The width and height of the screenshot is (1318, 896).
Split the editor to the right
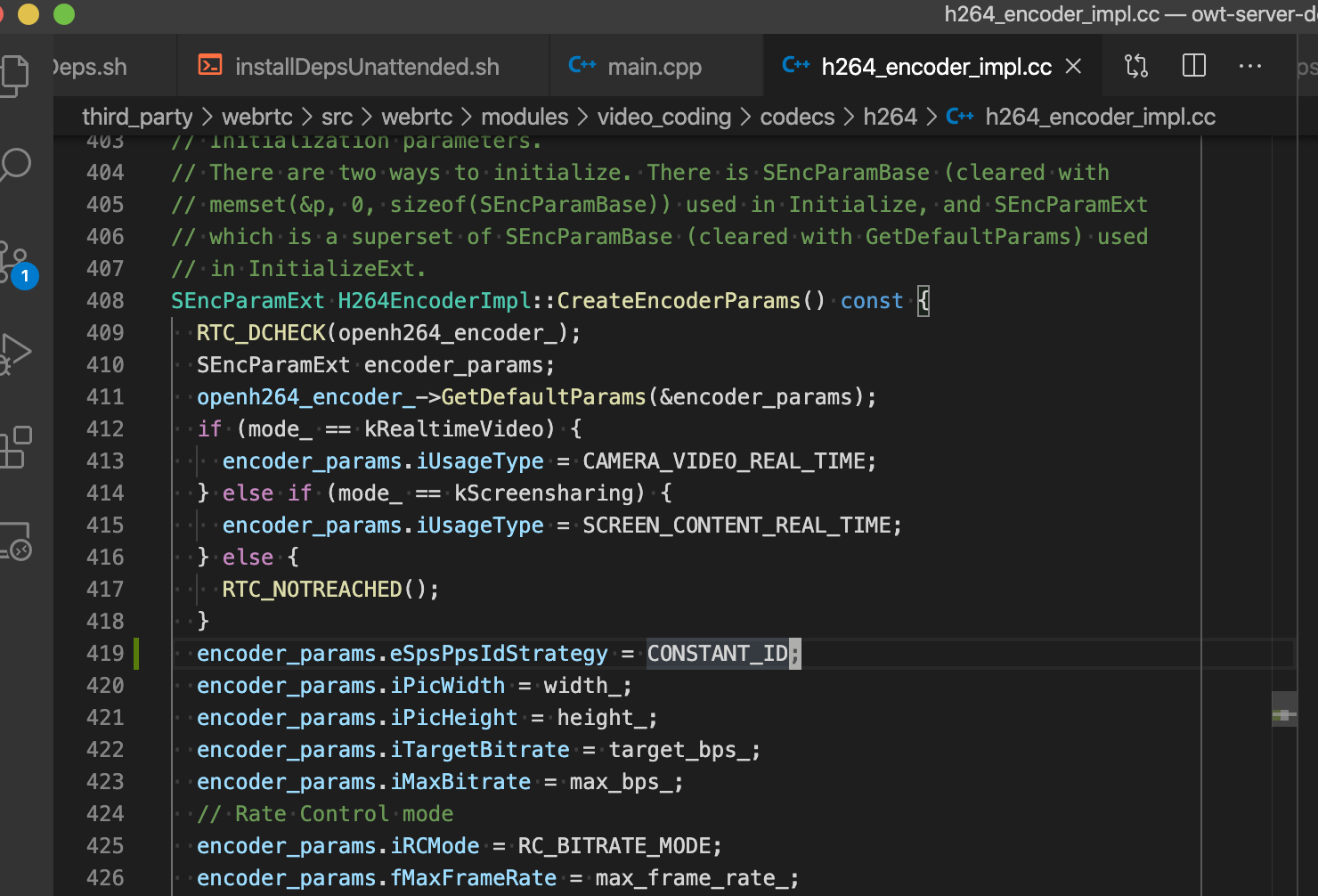(x=1193, y=66)
